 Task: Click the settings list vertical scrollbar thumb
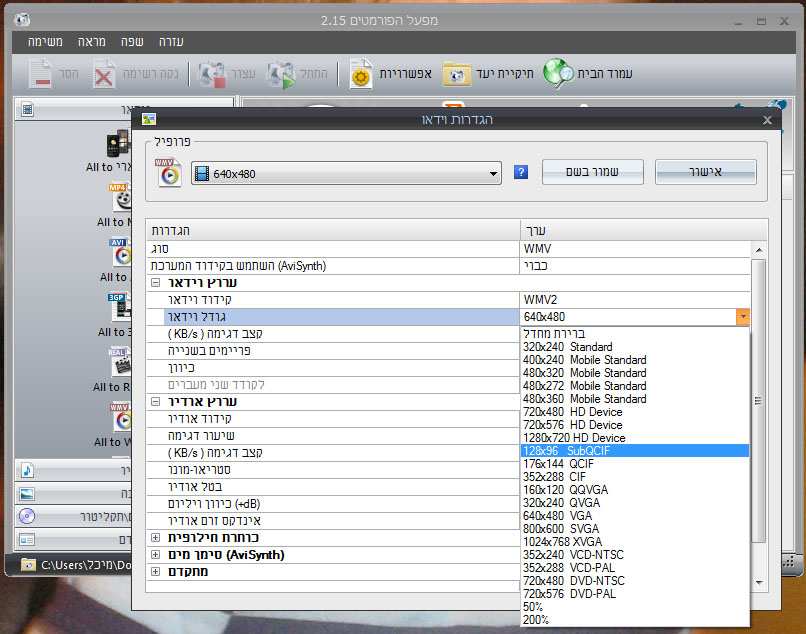pos(759,401)
